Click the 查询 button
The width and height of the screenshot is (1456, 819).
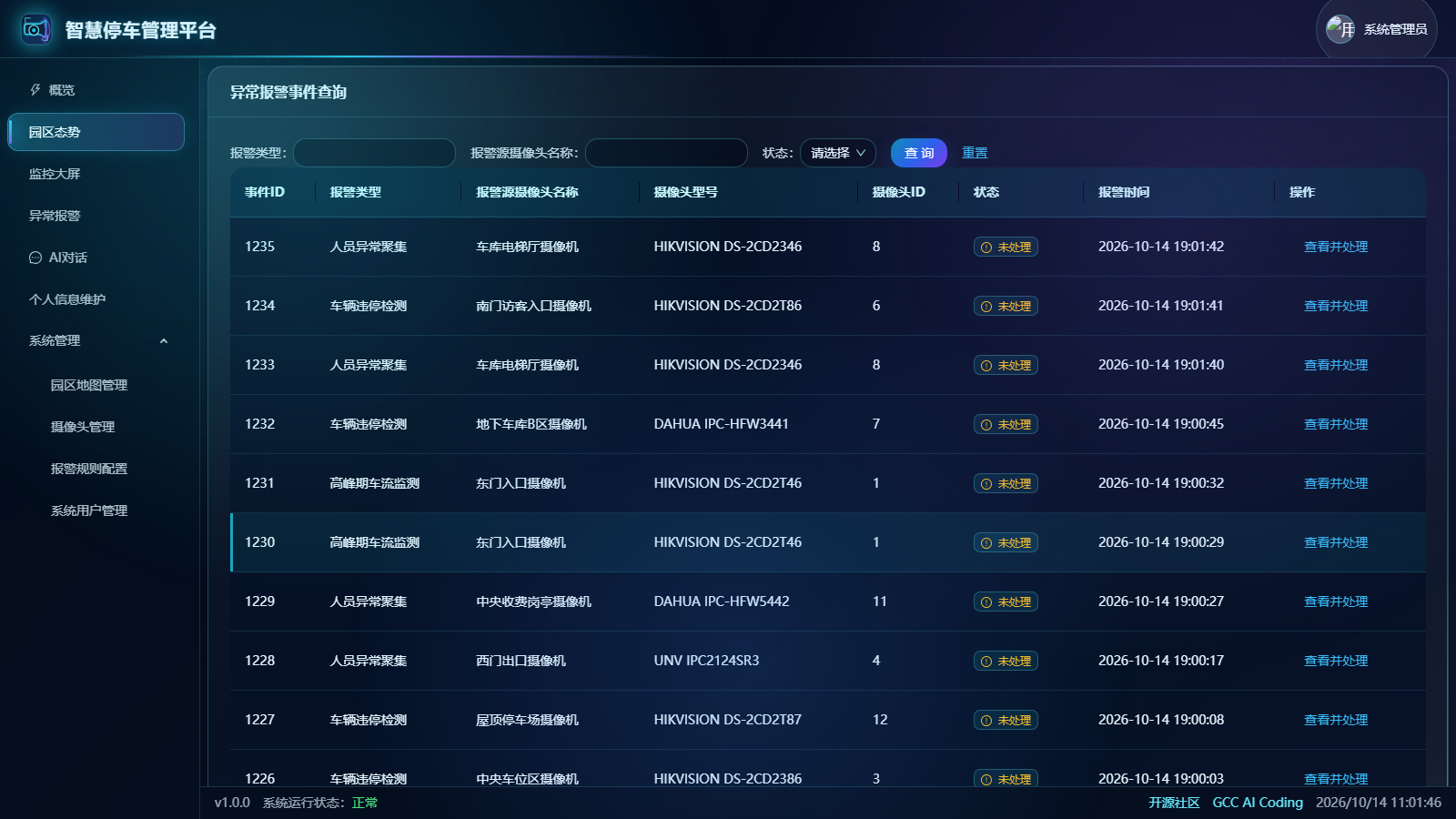point(918,153)
